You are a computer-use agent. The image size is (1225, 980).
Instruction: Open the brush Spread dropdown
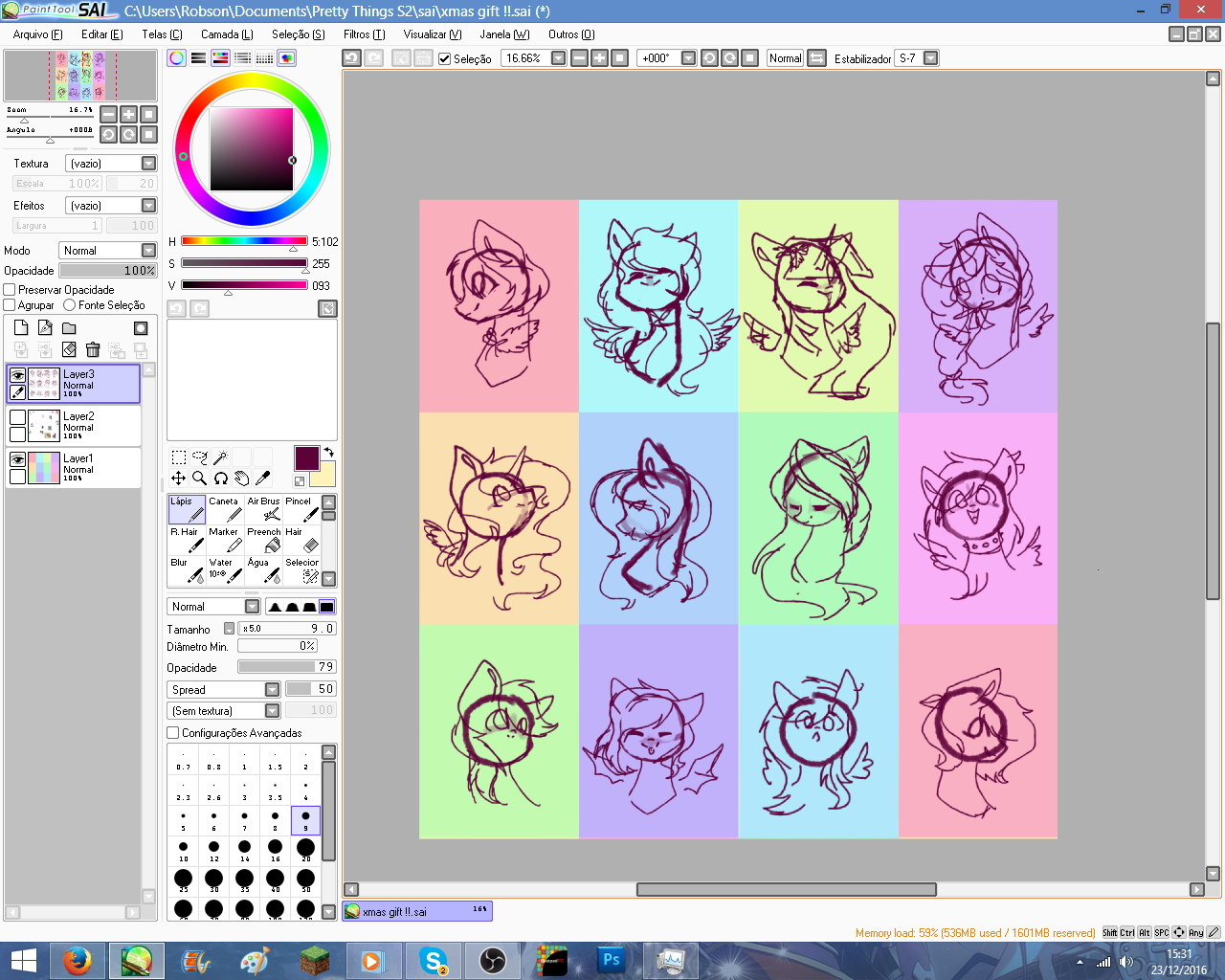pos(224,689)
